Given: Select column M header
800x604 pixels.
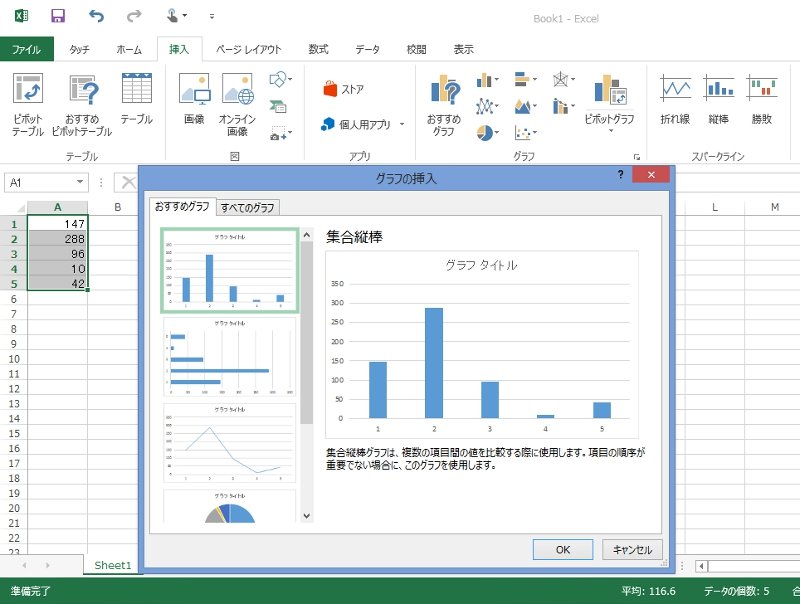Looking at the screenshot, I should [774, 207].
